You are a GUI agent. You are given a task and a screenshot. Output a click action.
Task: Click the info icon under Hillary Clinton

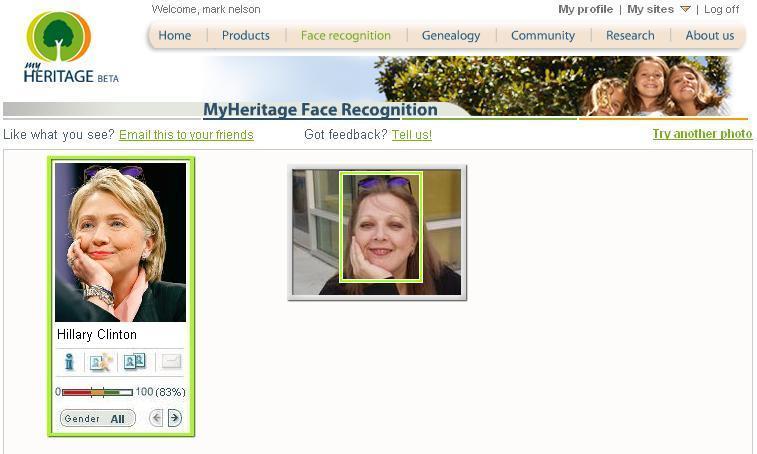coord(69,362)
